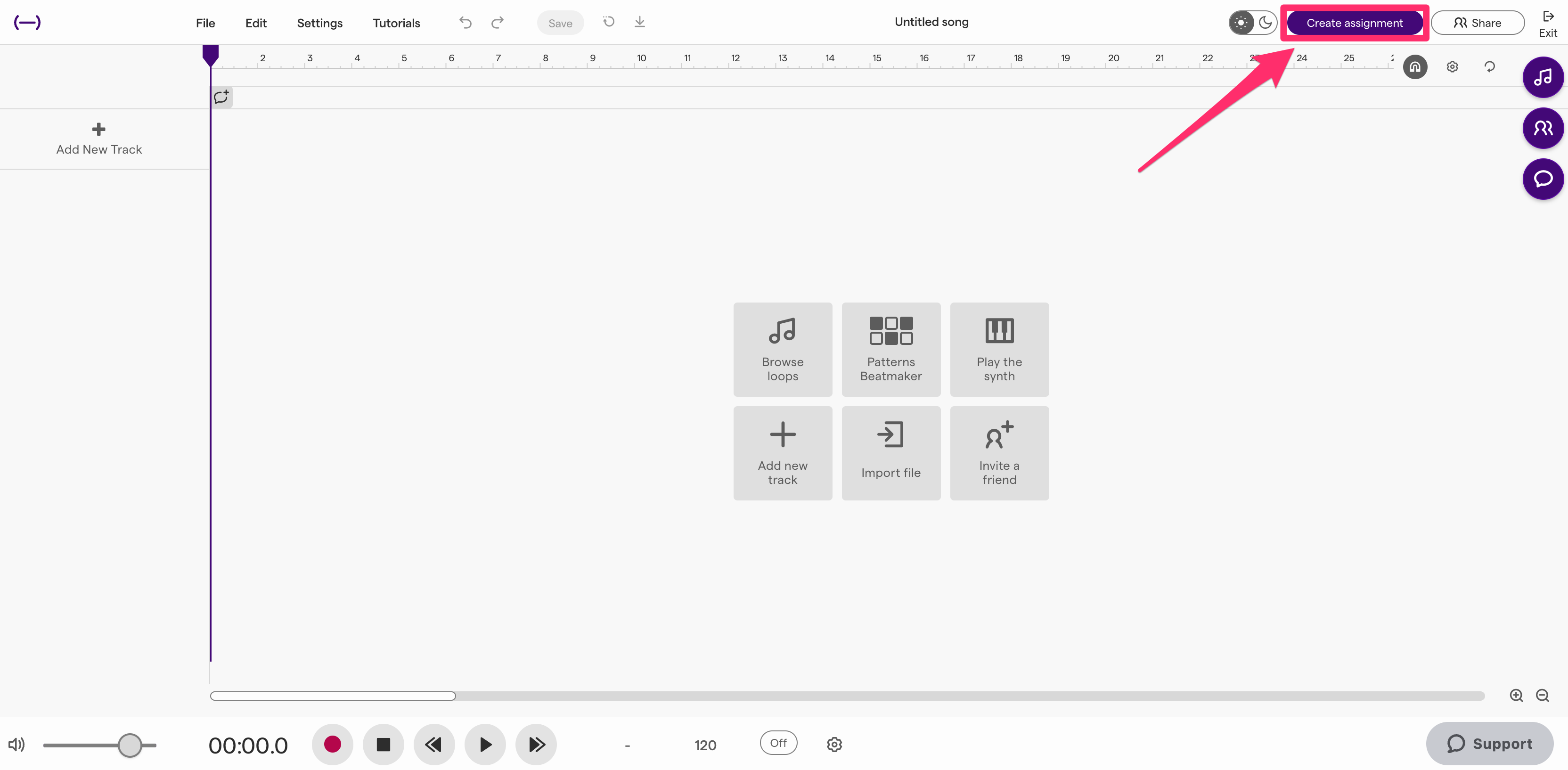The height and width of the screenshot is (770, 1568).
Task: Toggle the magnet snap button
Action: click(1414, 67)
